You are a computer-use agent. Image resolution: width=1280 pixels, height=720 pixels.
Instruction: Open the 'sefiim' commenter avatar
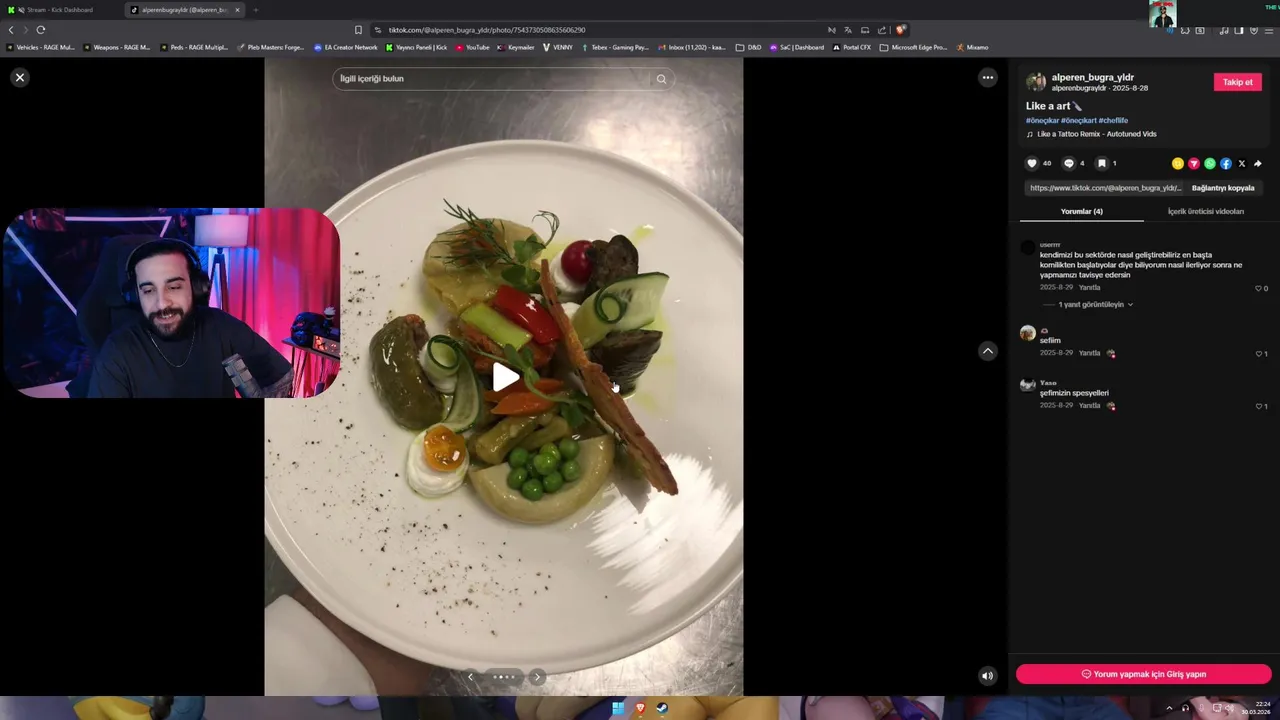(1027, 333)
